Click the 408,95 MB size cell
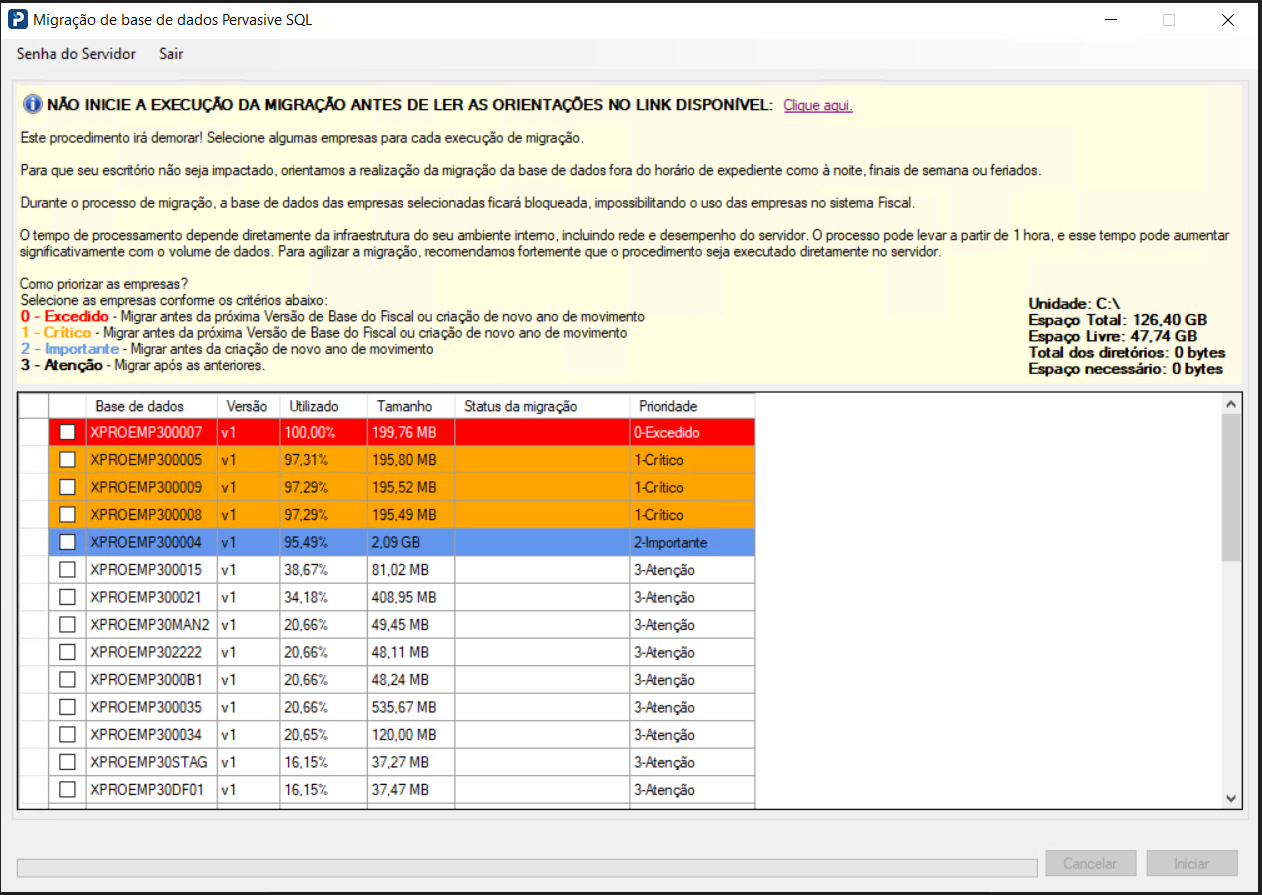 [410, 597]
